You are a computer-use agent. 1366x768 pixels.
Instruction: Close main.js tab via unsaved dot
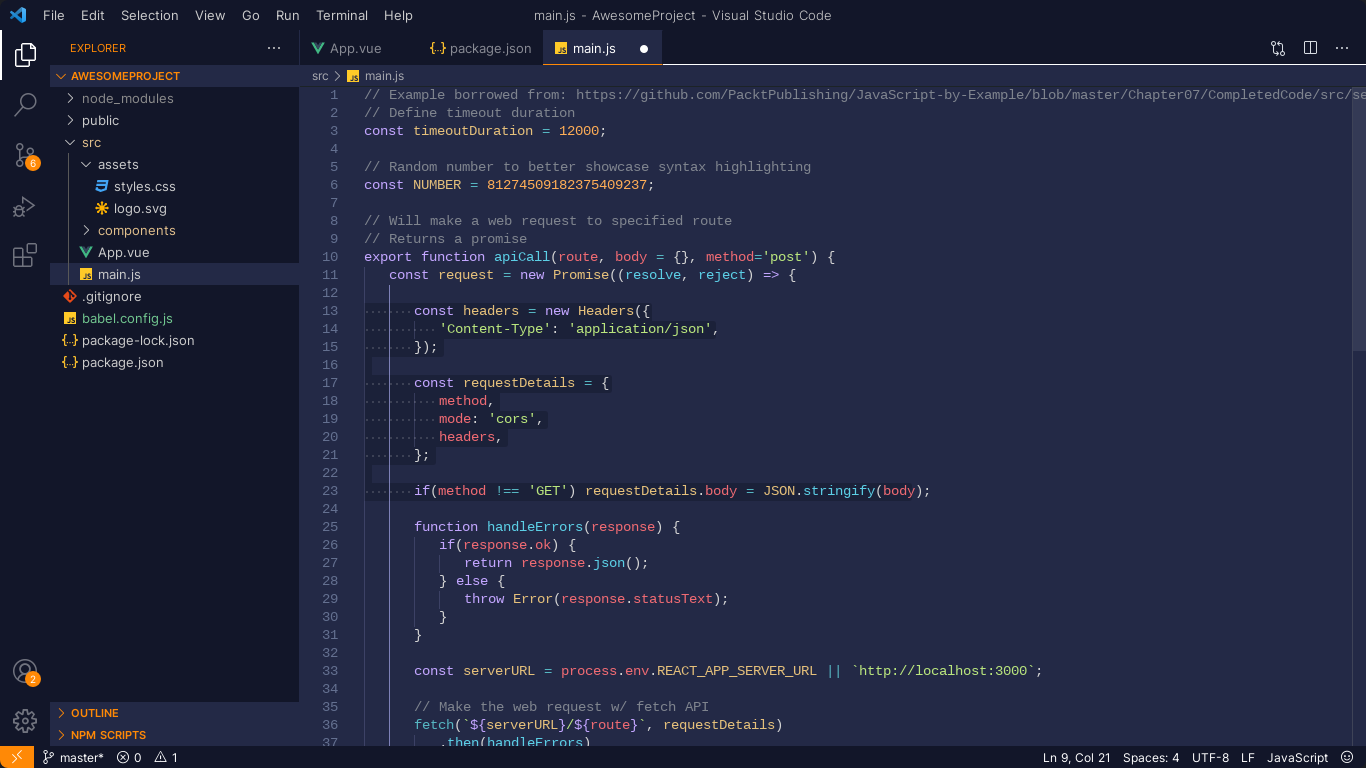[x=644, y=48]
